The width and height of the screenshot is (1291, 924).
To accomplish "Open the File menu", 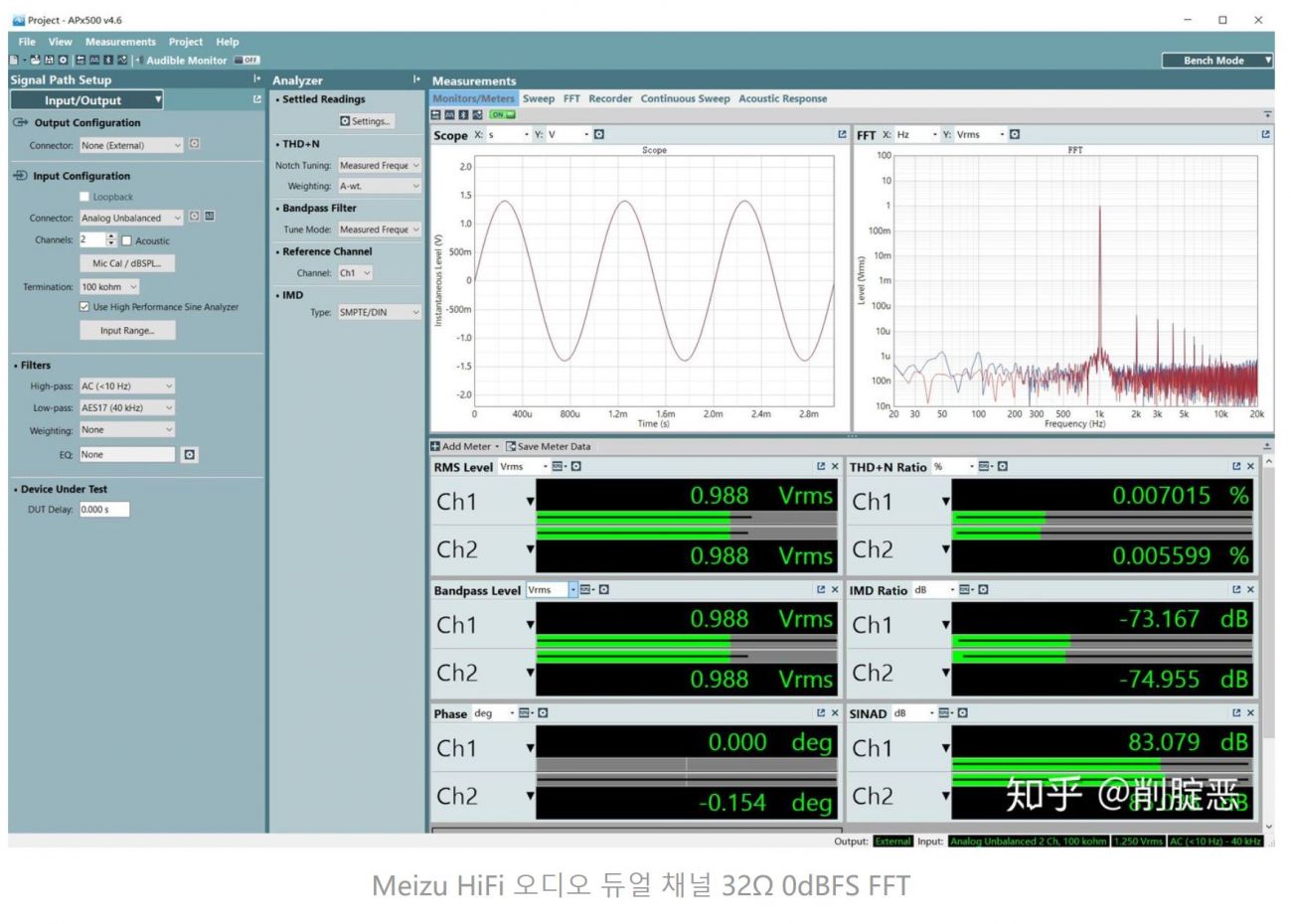I will point(27,42).
